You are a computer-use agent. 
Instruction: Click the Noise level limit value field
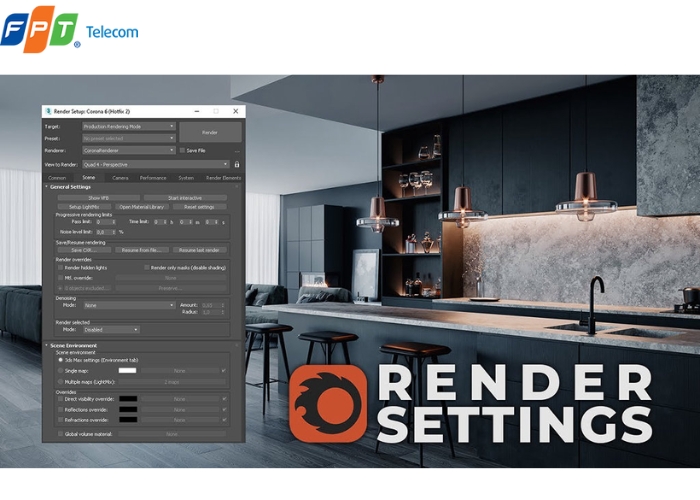[106, 232]
